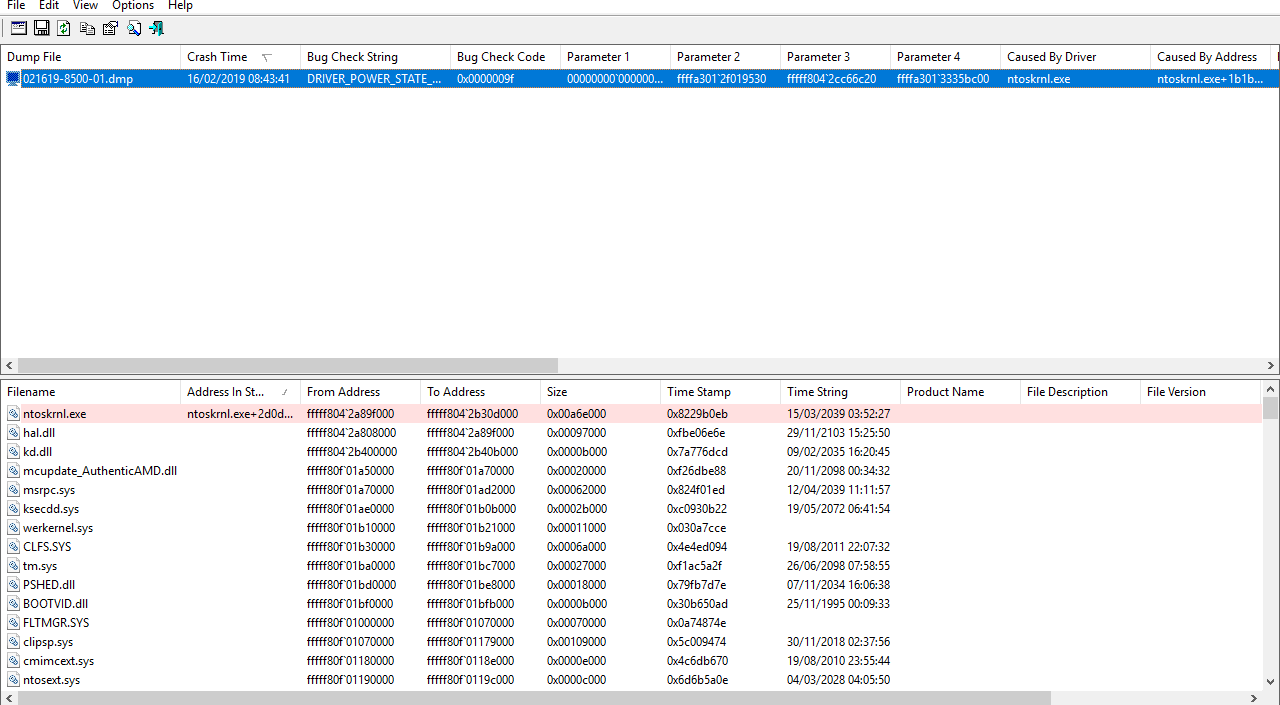Open Properties via the toolbar icon
Image resolution: width=1280 pixels, height=705 pixels.
(110, 28)
